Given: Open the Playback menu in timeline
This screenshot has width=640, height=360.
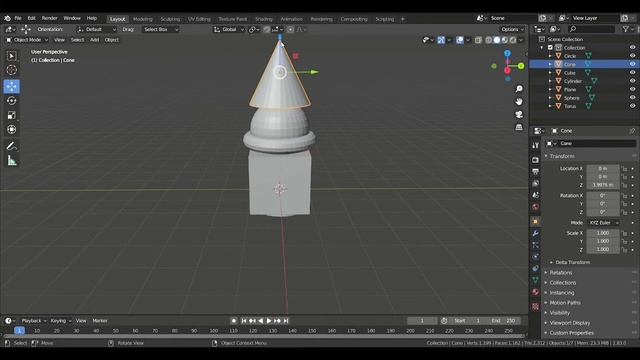Looking at the screenshot, I should [33, 321].
